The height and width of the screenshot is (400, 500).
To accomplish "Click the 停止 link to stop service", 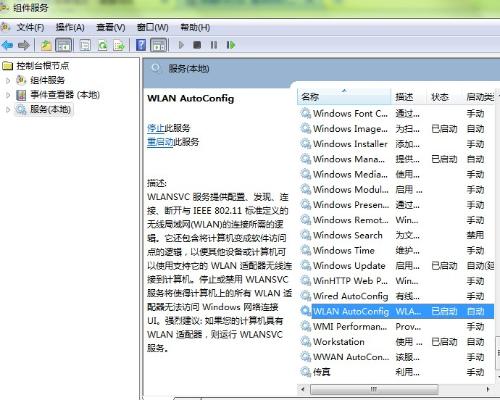I will [156, 128].
